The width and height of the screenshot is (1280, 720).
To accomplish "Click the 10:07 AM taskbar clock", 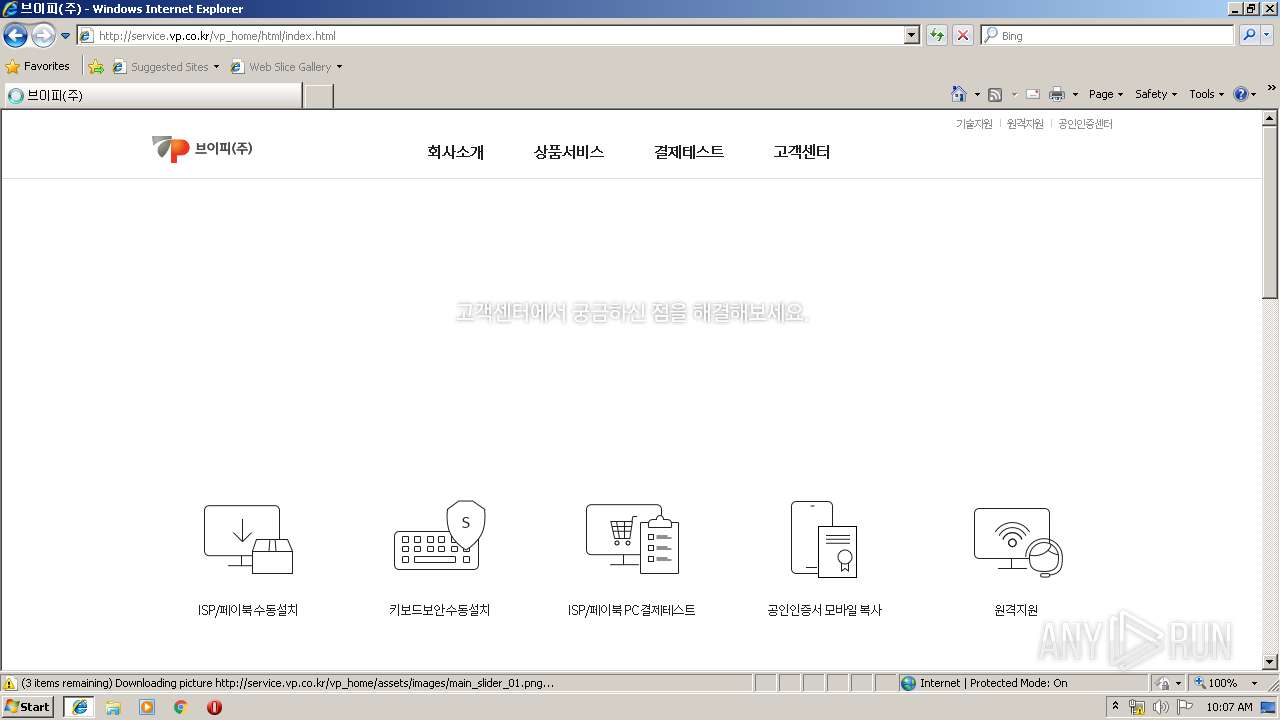I will tap(1229, 707).
